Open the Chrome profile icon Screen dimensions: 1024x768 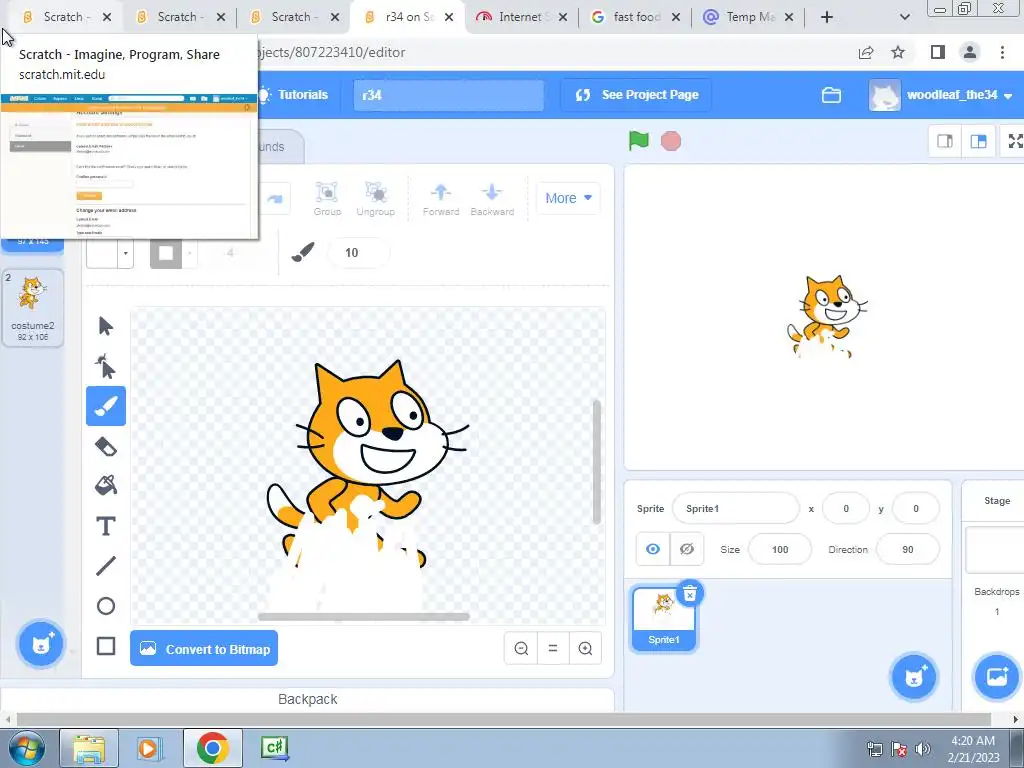click(x=970, y=52)
